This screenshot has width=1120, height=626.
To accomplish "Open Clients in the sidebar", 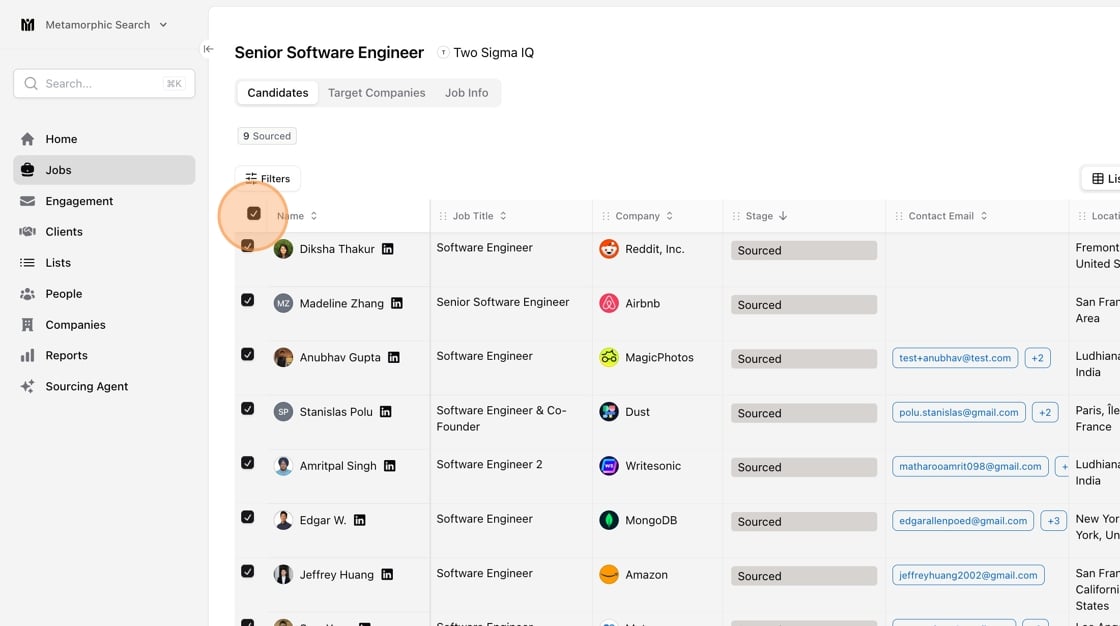I will [104, 232].
